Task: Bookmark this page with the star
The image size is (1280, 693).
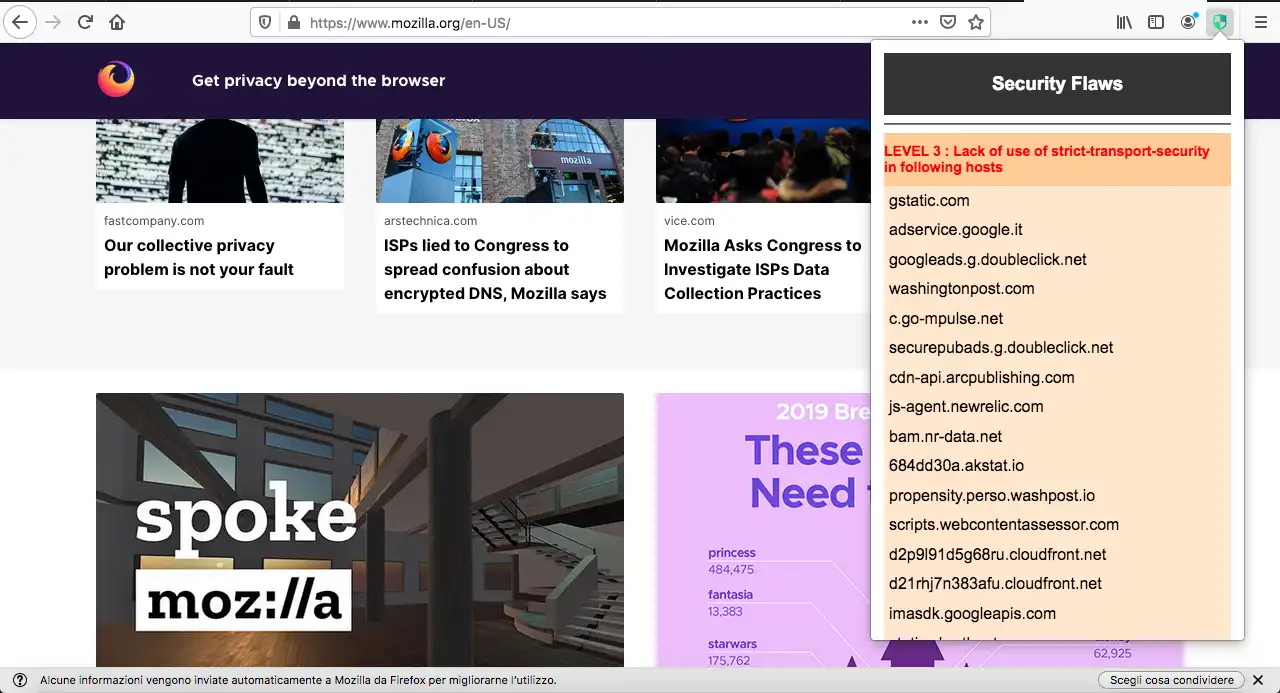Action: (x=976, y=22)
